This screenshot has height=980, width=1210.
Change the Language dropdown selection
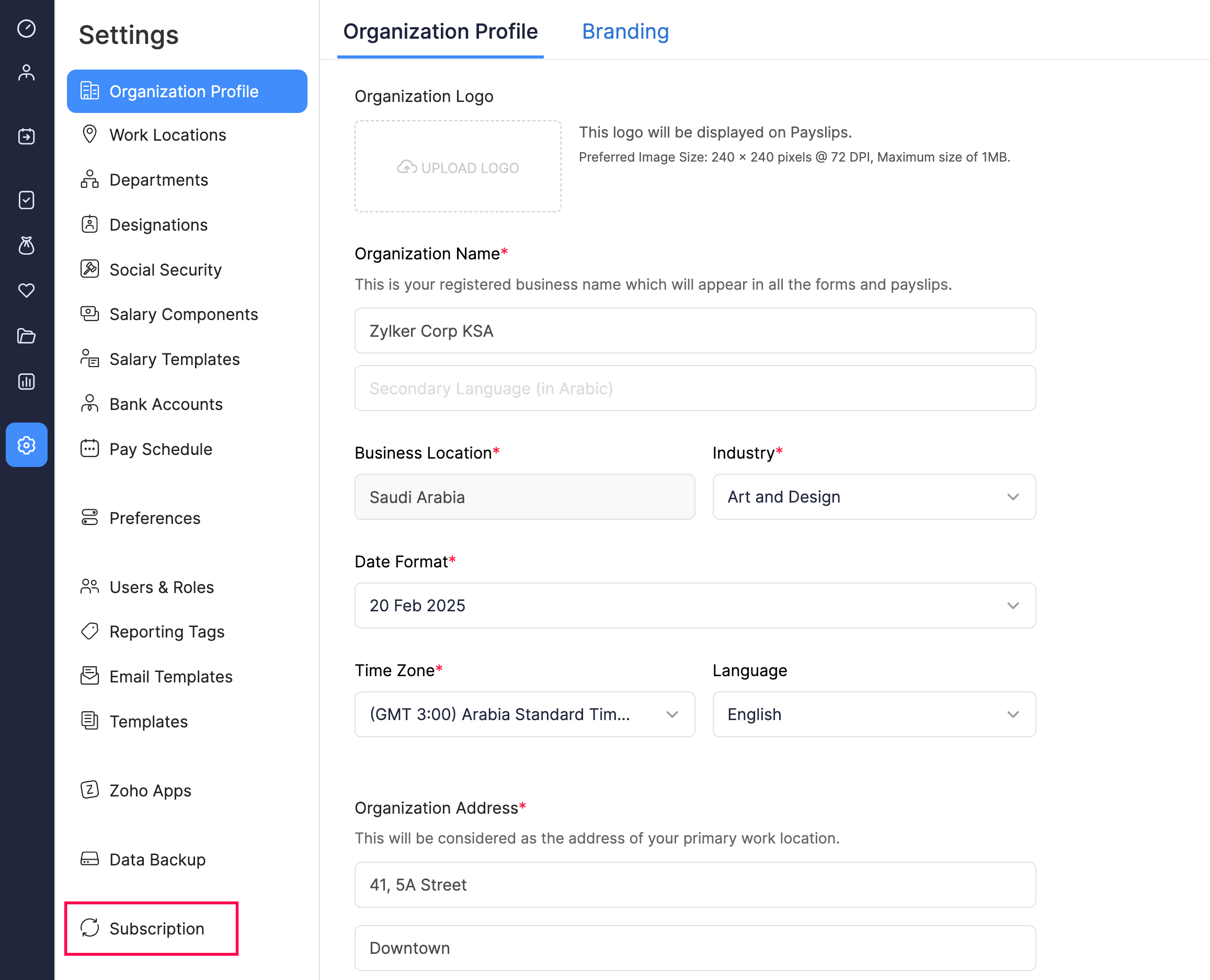coord(874,714)
